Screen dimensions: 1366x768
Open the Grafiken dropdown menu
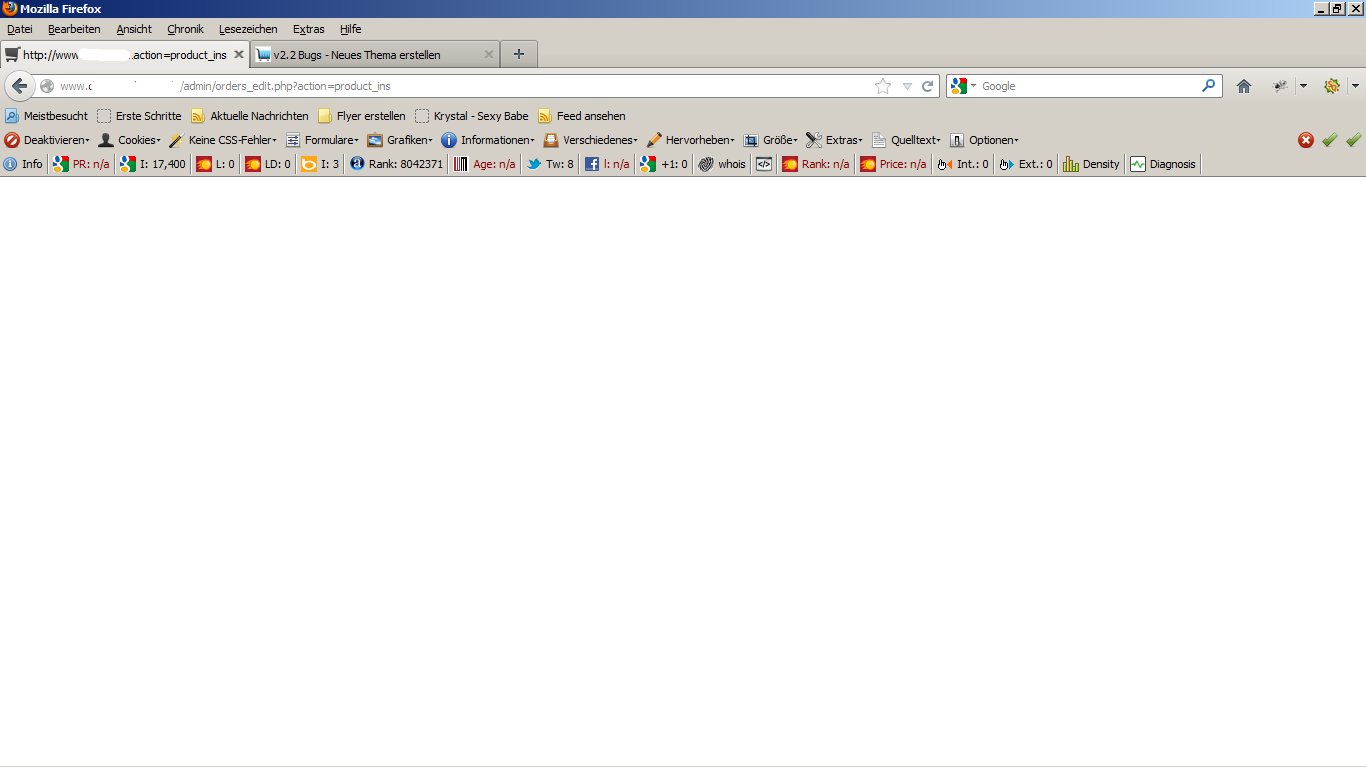coord(400,140)
